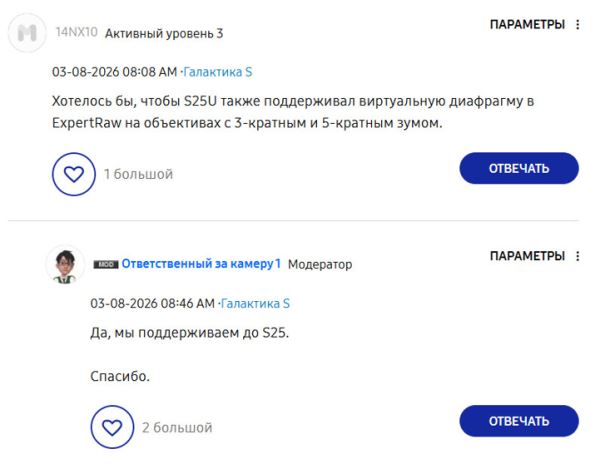View who liked via "2 большой"
This screenshot has width=600, height=464.
(x=177, y=427)
